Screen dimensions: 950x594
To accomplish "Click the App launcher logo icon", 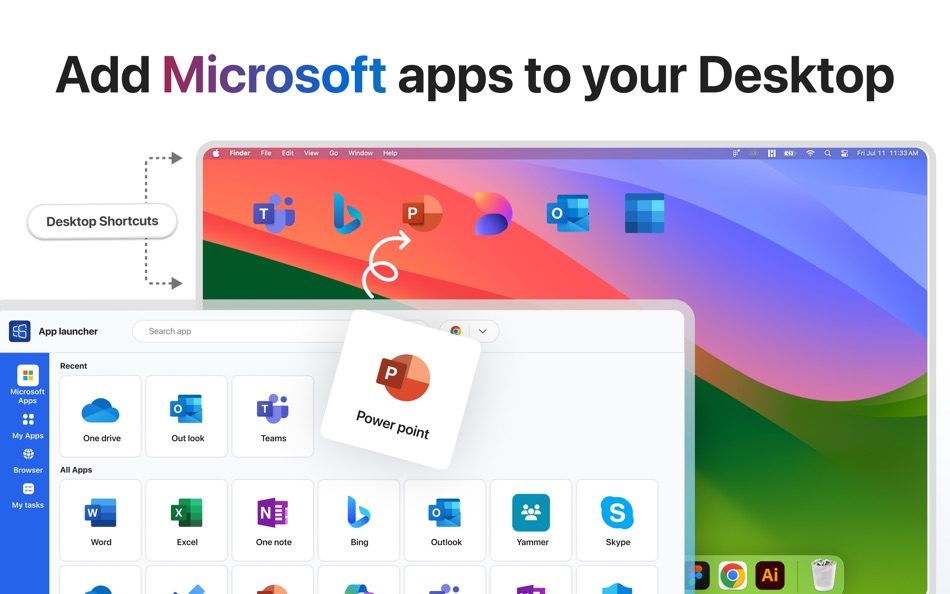I will pos(19,331).
